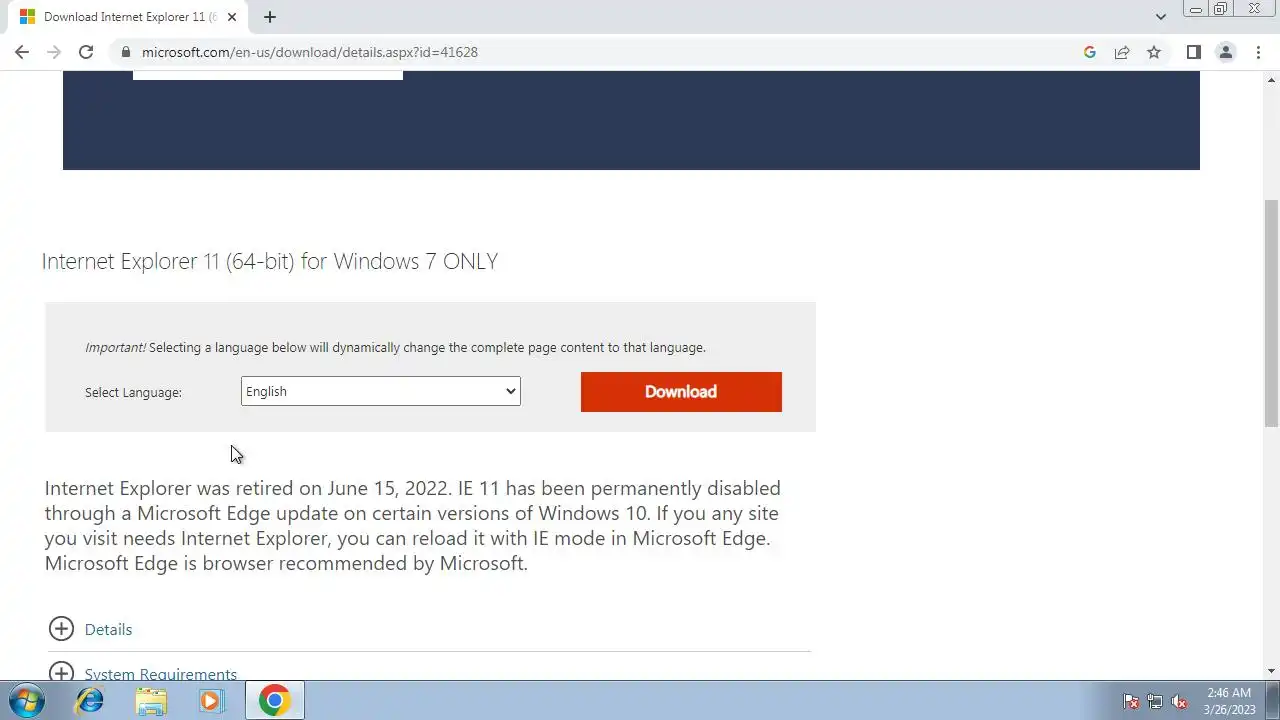Click the browser forward arrow
The width and height of the screenshot is (1280, 720).
pyautogui.click(x=54, y=52)
